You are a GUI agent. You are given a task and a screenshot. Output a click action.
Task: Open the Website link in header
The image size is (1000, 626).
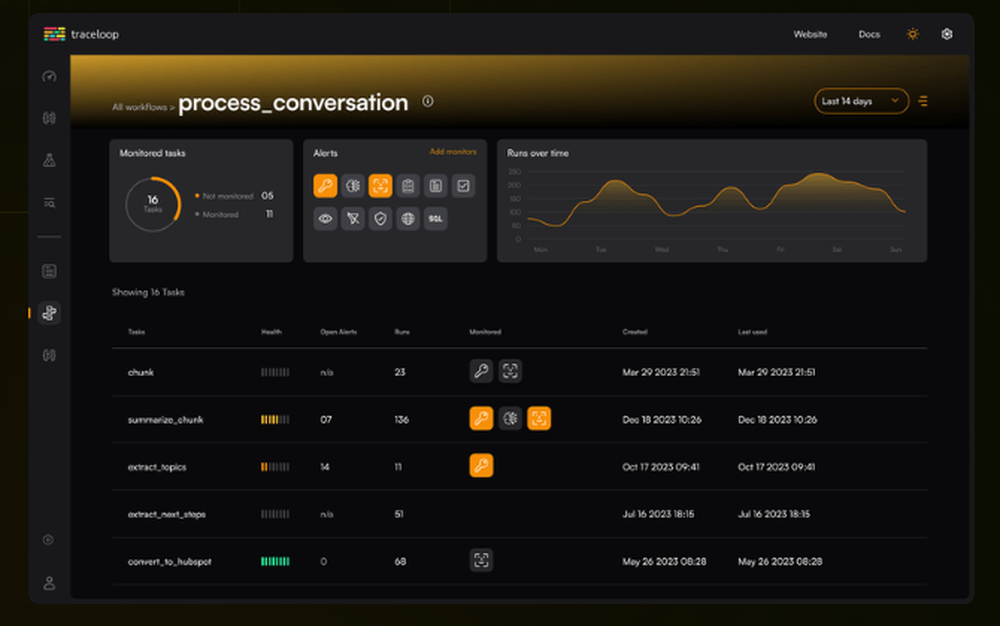810,34
